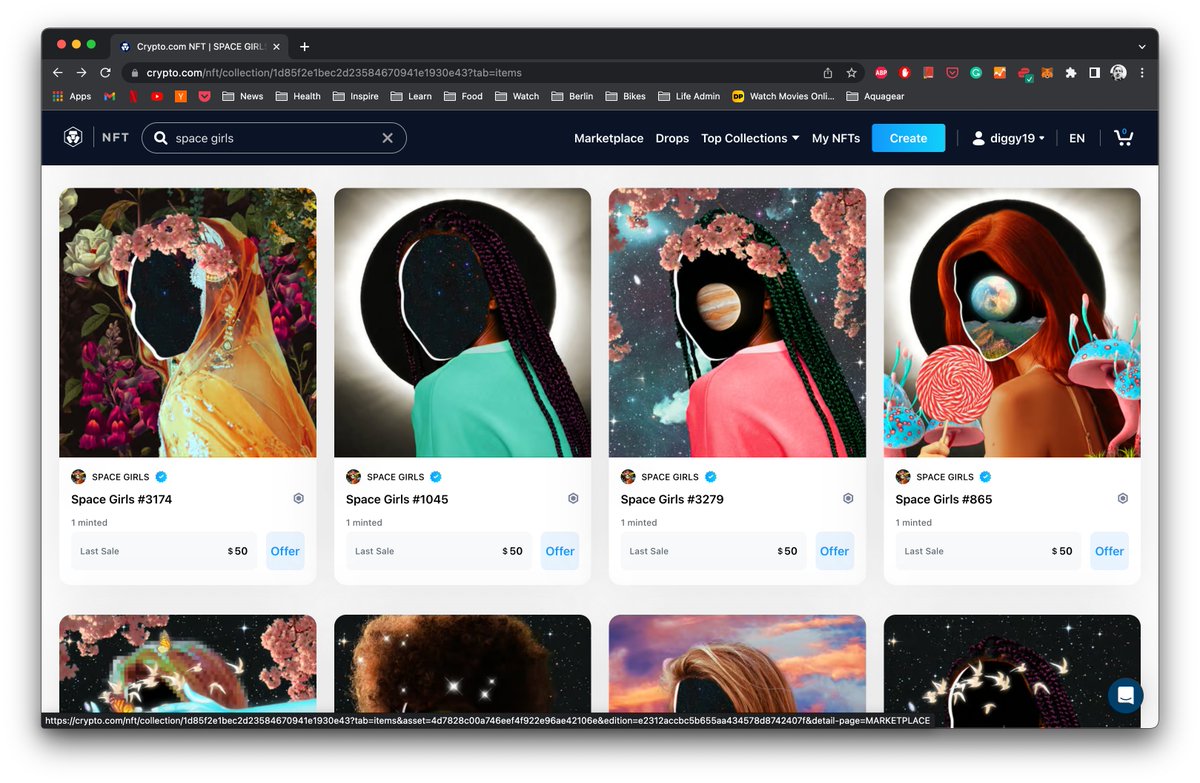This screenshot has height=783, width=1200.
Task: Click the blockchain badge on Space Girls #3279
Action: [848, 498]
